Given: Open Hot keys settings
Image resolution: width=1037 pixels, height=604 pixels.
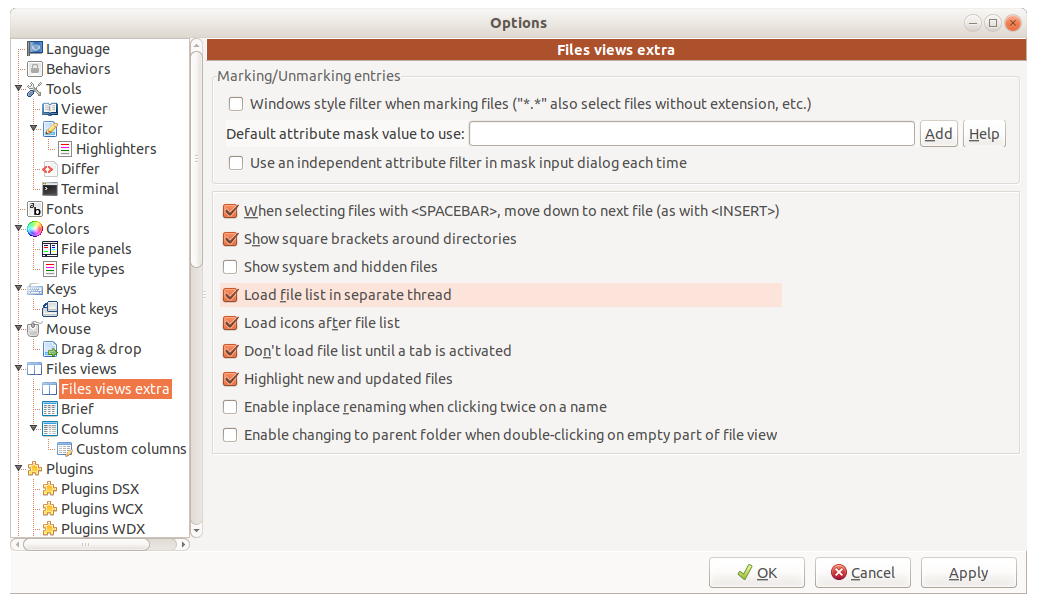Looking at the screenshot, I should (52, 308).
